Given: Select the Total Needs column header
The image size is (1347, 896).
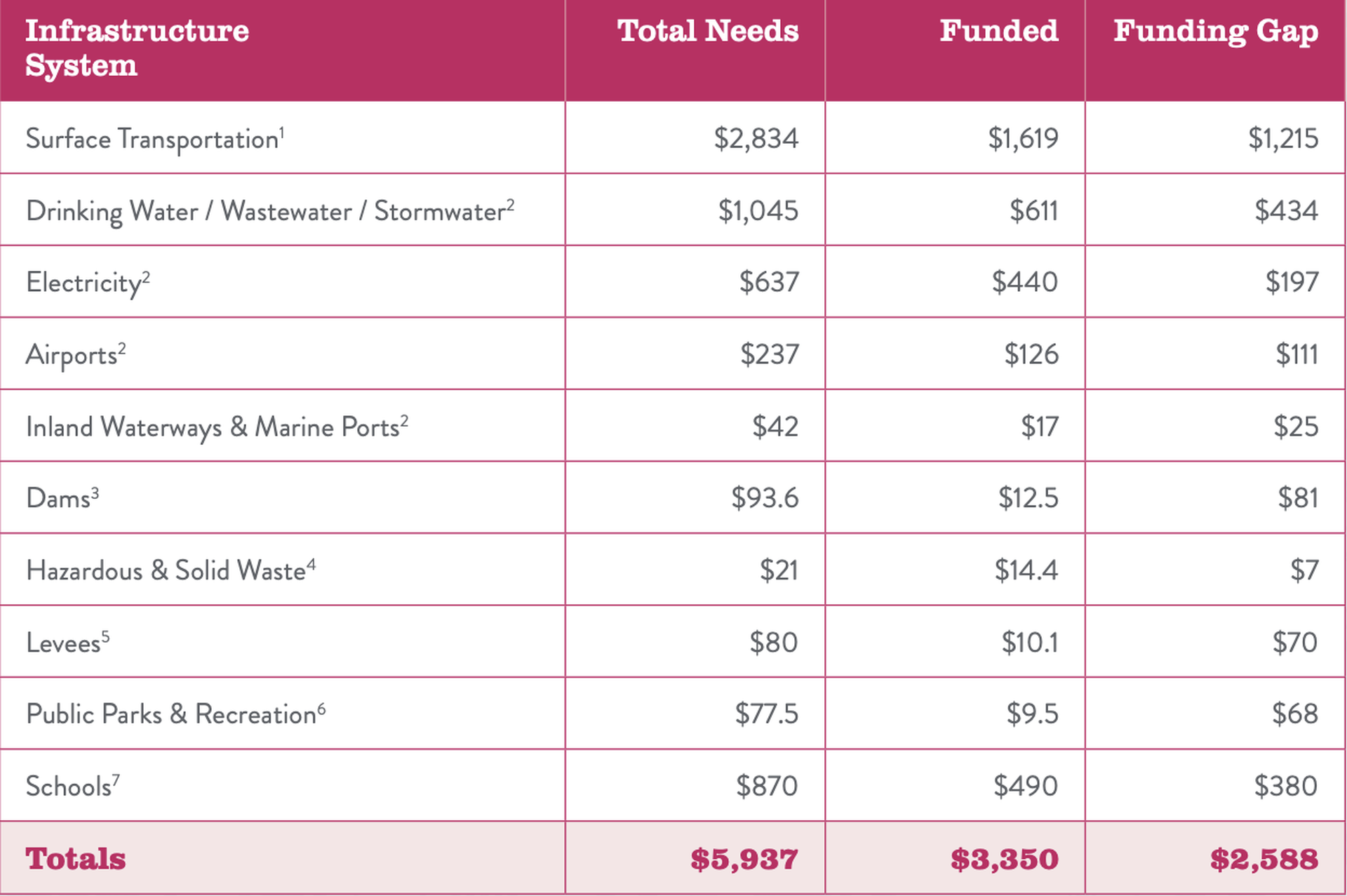Looking at the screenshot, I should (x=708, y=31).
